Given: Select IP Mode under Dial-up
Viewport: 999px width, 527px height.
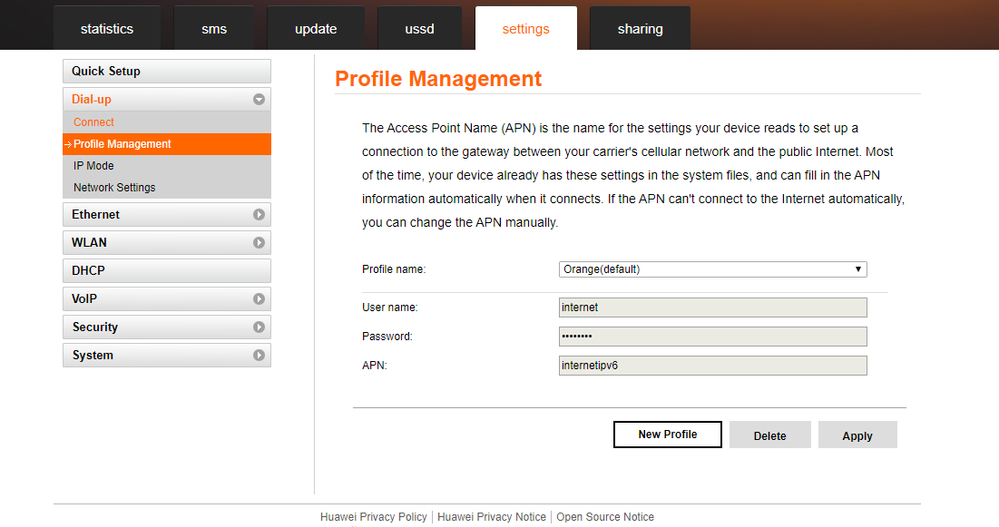Looking at the screenshot, I should click(x=94, y=166).
